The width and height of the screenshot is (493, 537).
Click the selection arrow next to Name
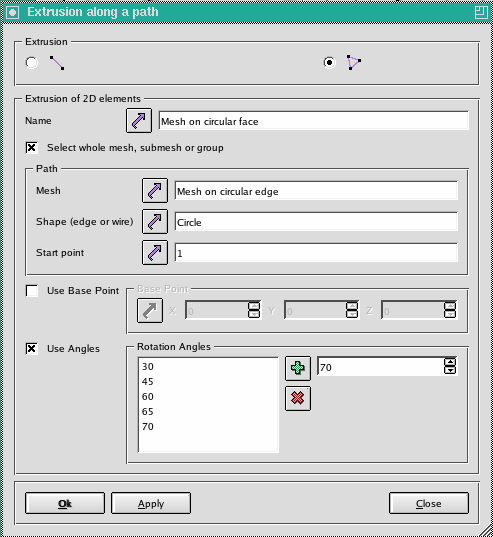(x=139, y=121)
